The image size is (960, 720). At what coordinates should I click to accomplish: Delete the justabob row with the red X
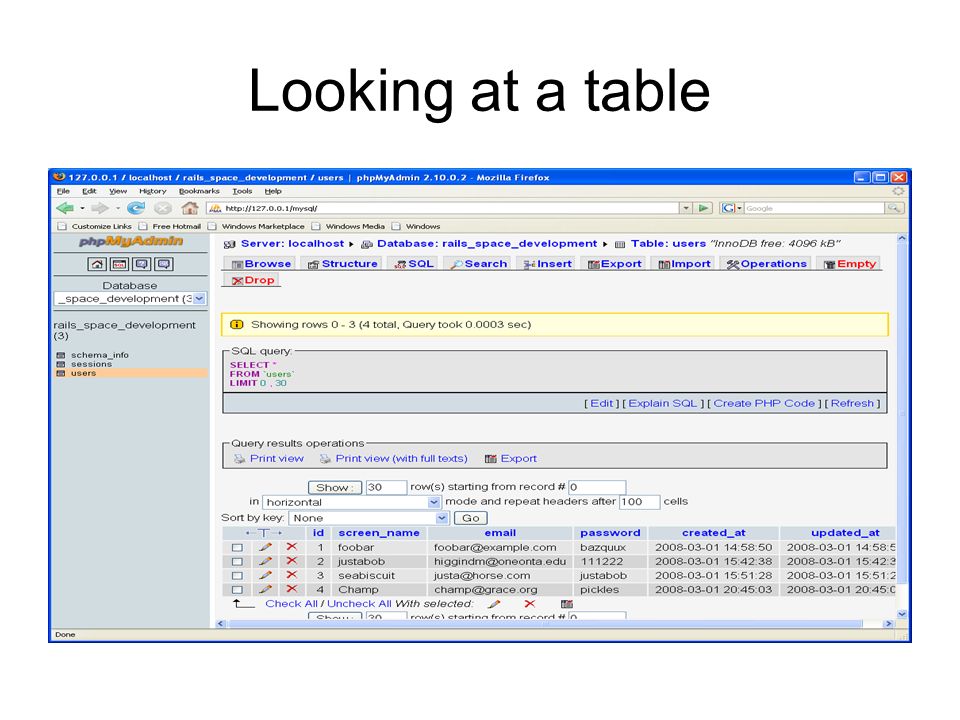click(292, 561)
